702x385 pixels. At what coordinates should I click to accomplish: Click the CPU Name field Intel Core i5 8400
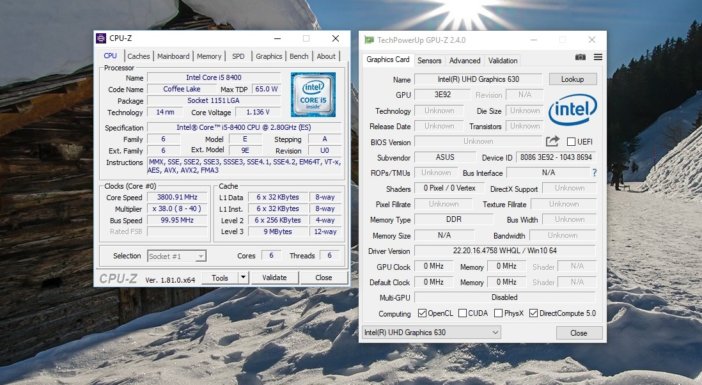pos(214,77)
